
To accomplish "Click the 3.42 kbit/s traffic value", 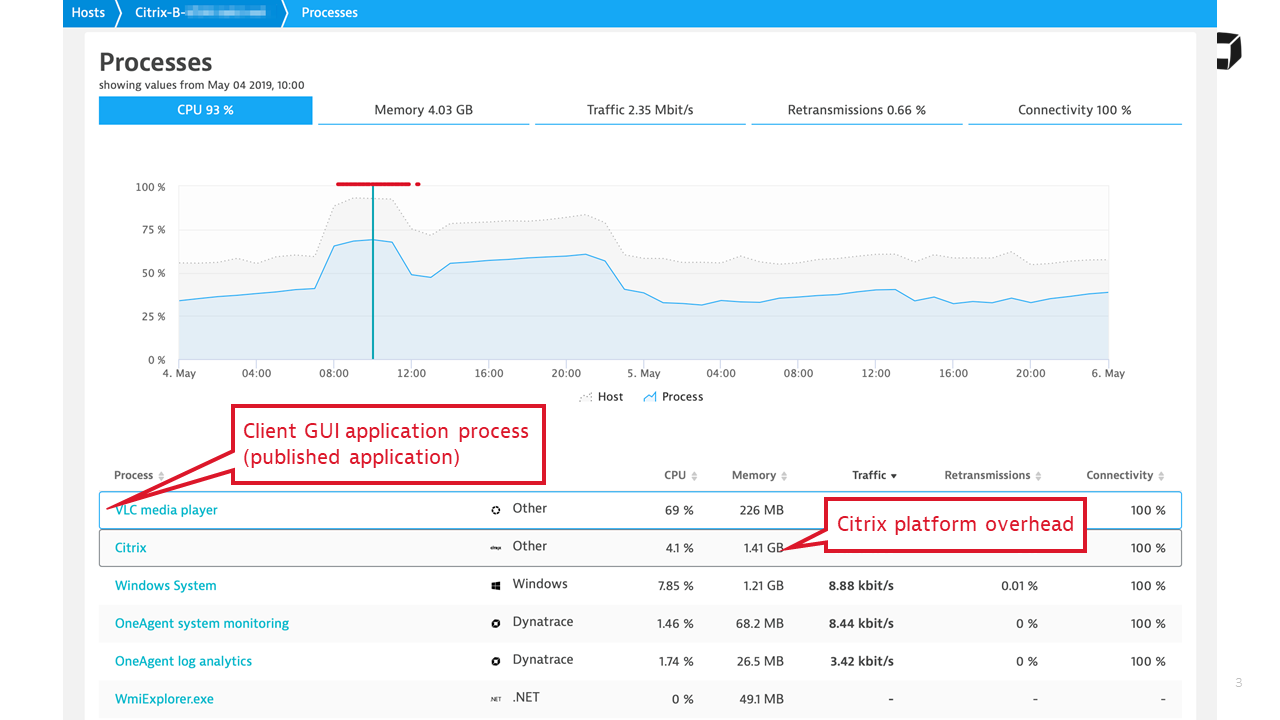I will 861,662.
